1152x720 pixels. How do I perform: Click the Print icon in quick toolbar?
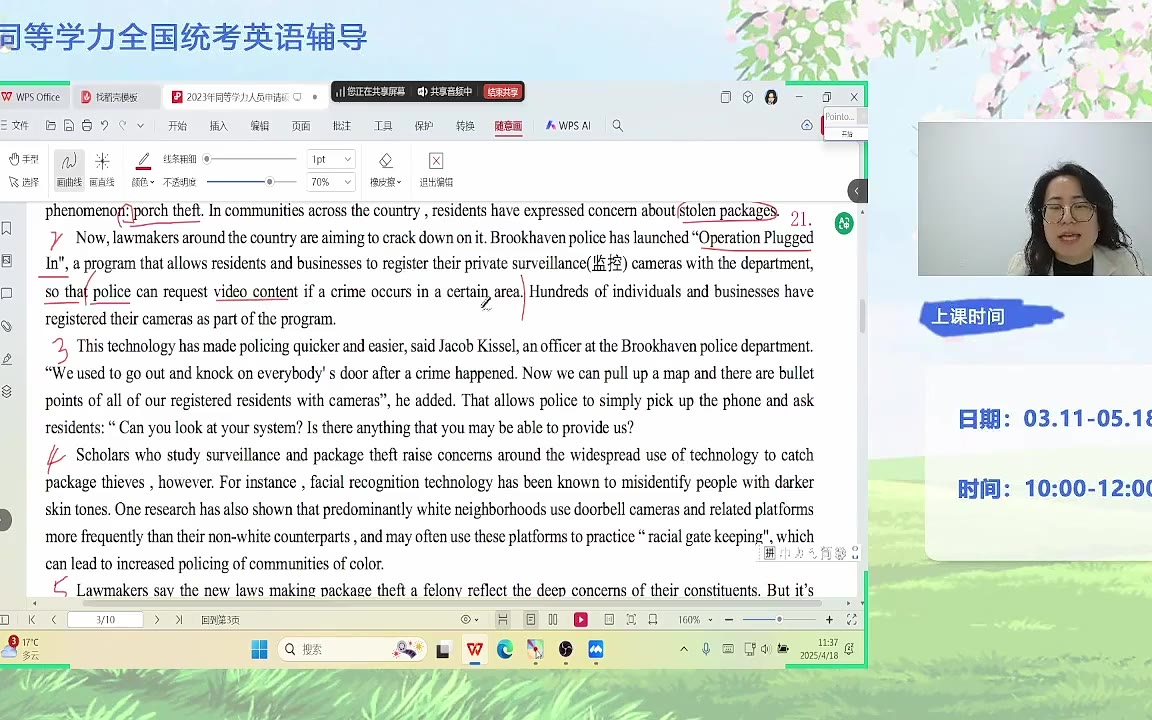(x=87, y=126)
